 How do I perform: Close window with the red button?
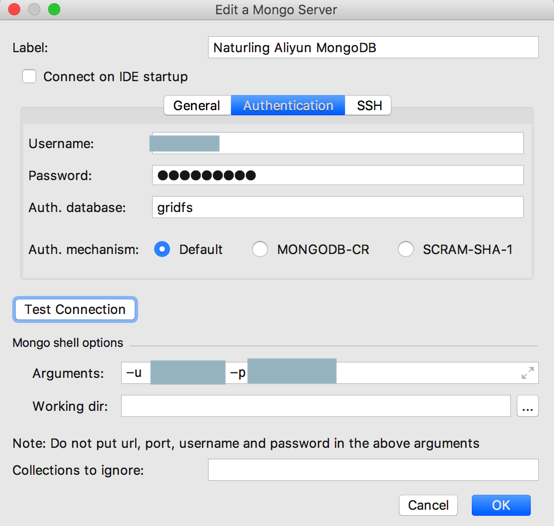point(14,9)
